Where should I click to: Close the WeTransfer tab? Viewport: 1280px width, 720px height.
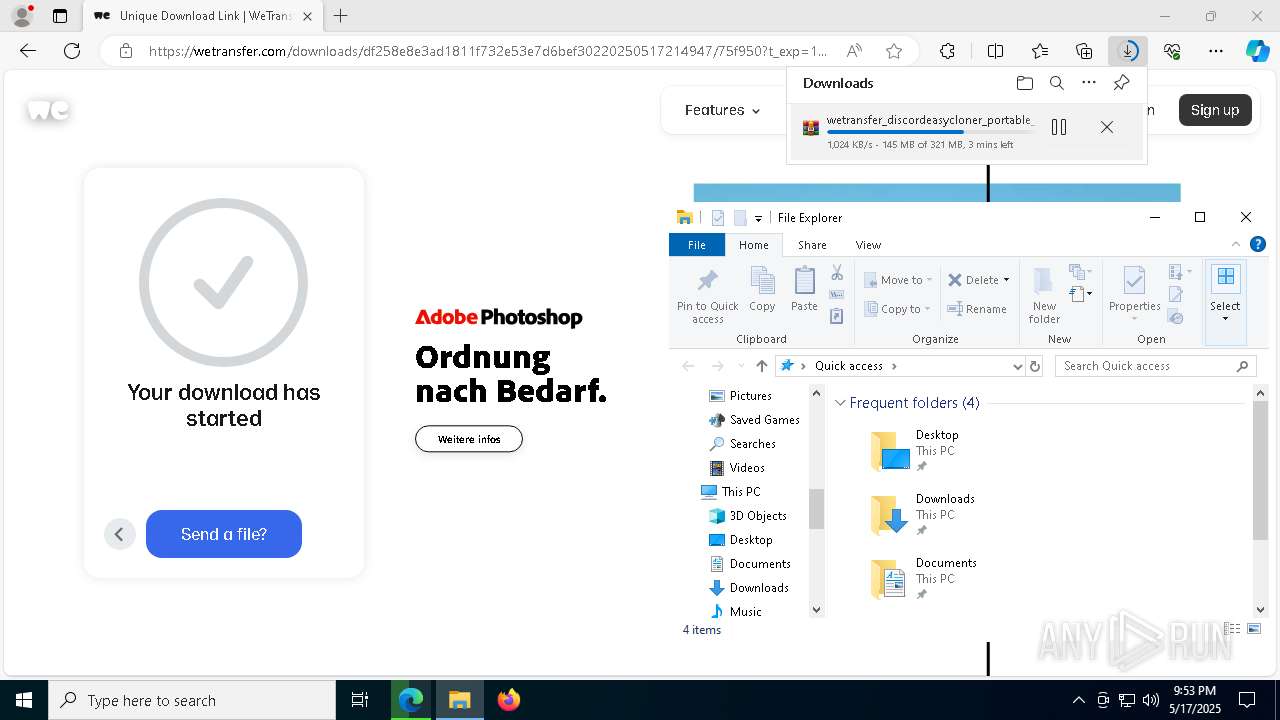[307, 16]
